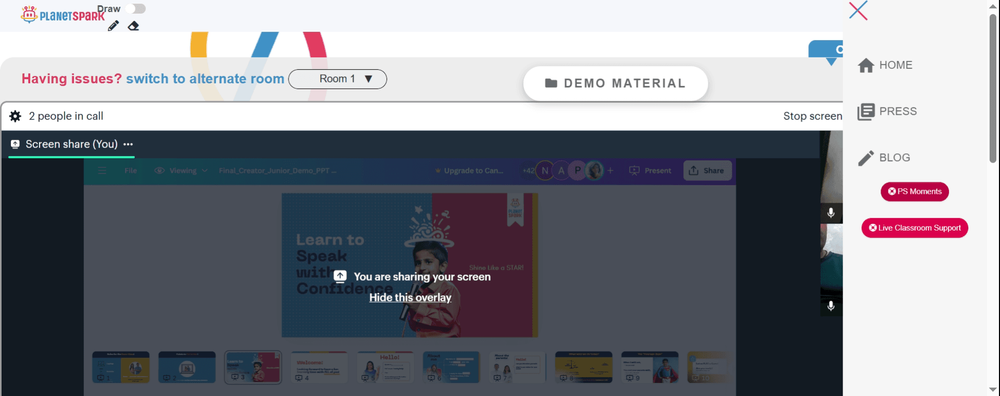Select slide thumbnail 8
This screenshot has width=1000, height=396.
[x=584, y=367]
